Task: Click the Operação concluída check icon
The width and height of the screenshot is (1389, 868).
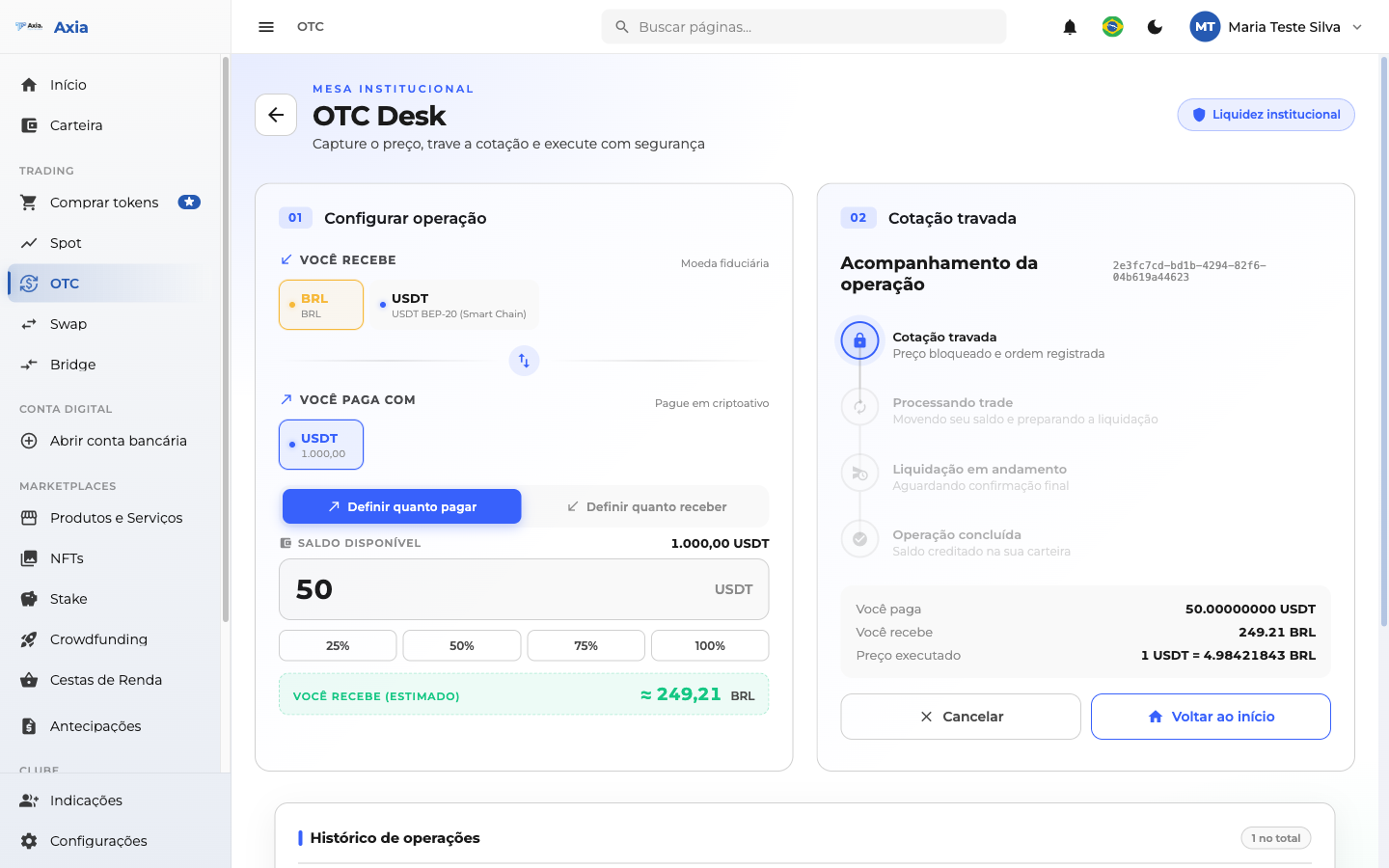Action: (859, 539)
